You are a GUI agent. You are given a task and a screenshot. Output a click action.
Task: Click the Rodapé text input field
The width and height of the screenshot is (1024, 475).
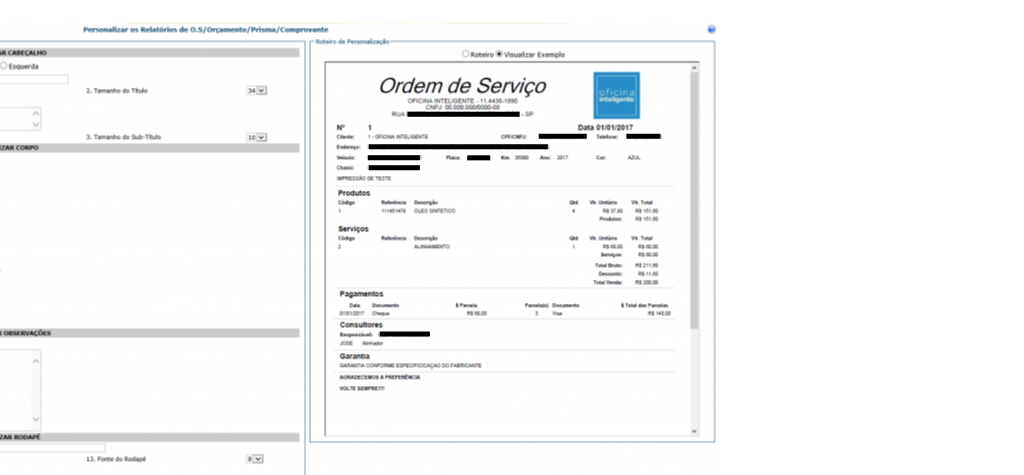52,448
